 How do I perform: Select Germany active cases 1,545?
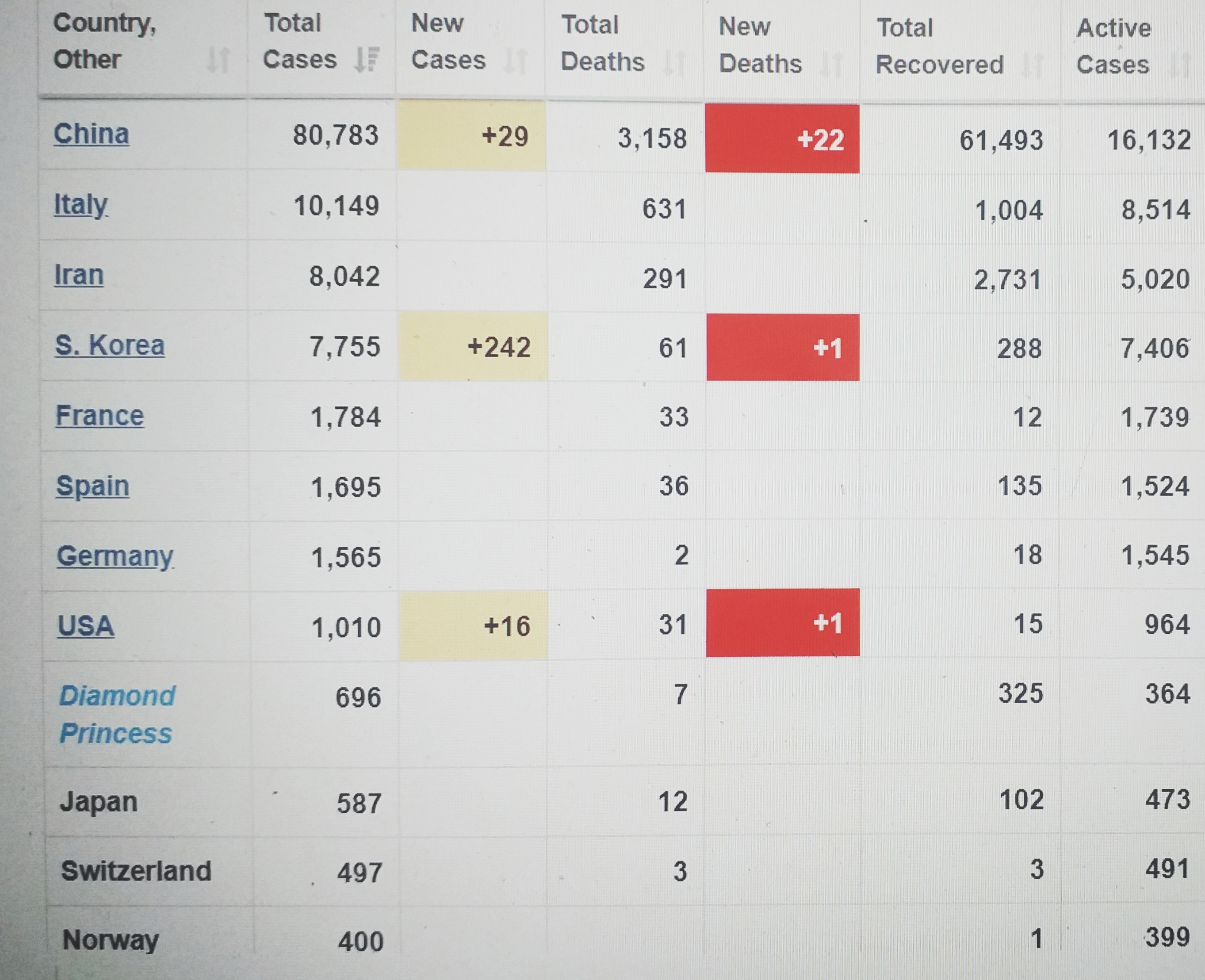1155,555
